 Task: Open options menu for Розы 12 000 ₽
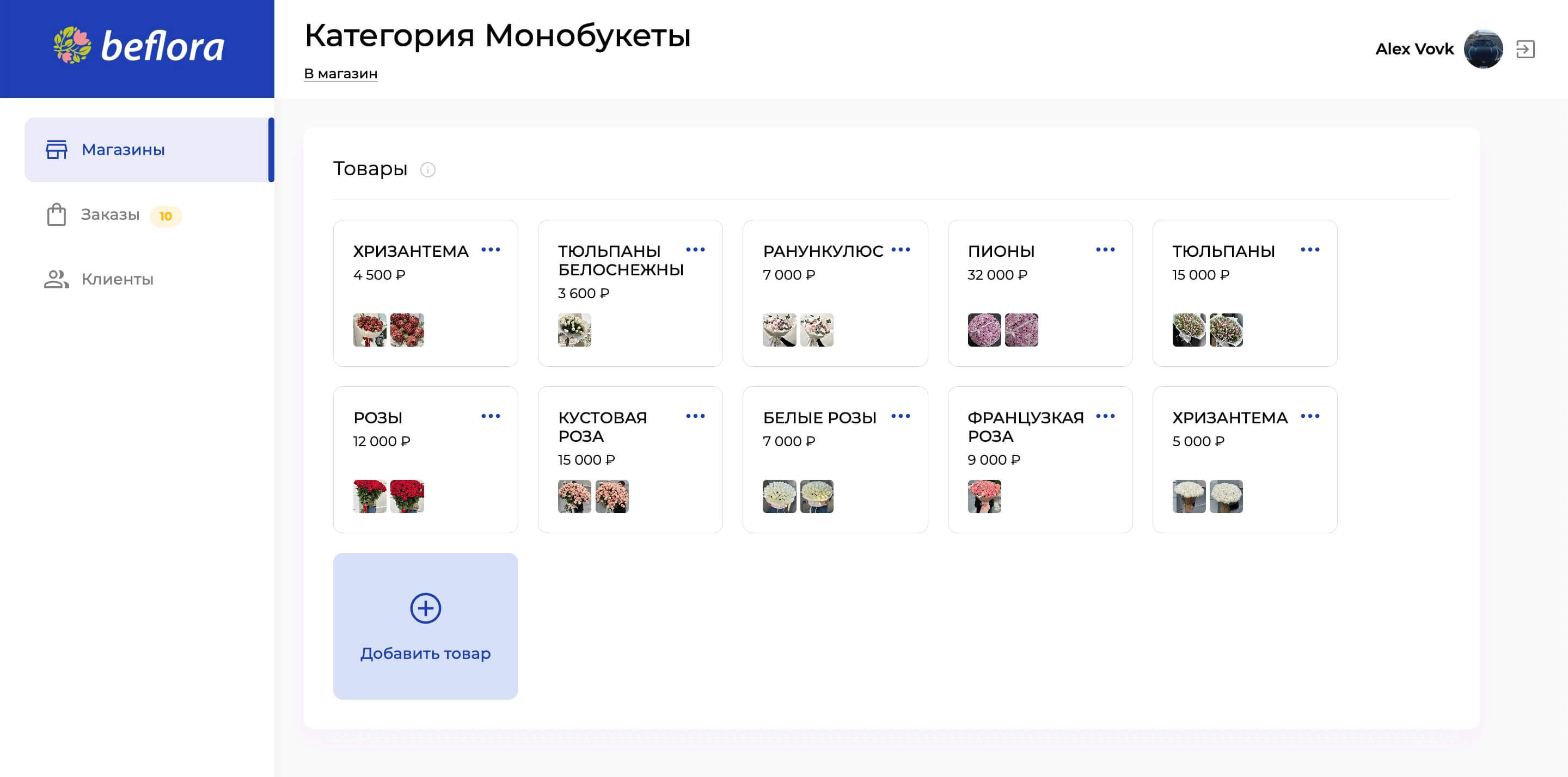coord(491,416)
